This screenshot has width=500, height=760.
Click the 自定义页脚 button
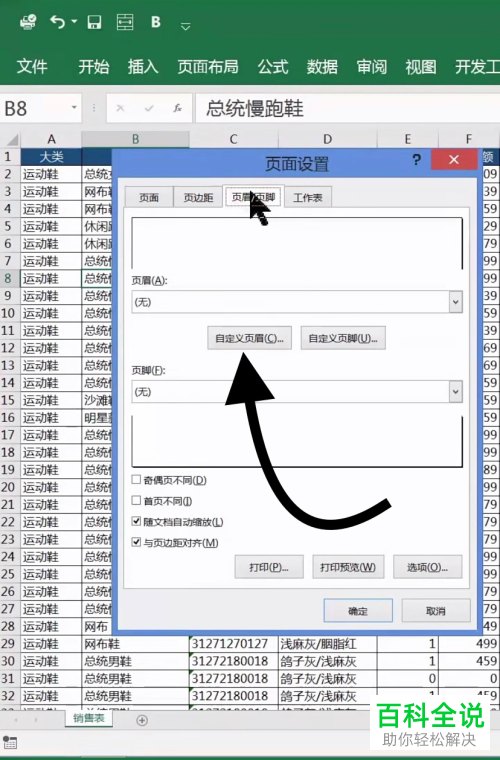(x=343, y=338)
